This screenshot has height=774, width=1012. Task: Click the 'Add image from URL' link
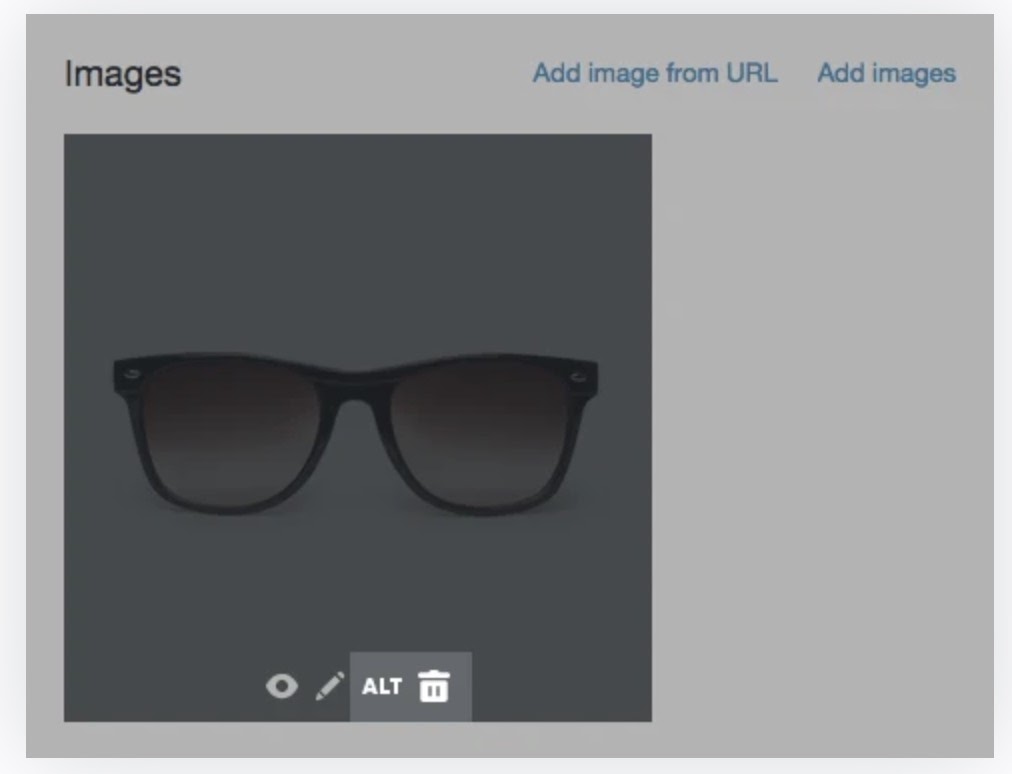click(x=654, y=73)
